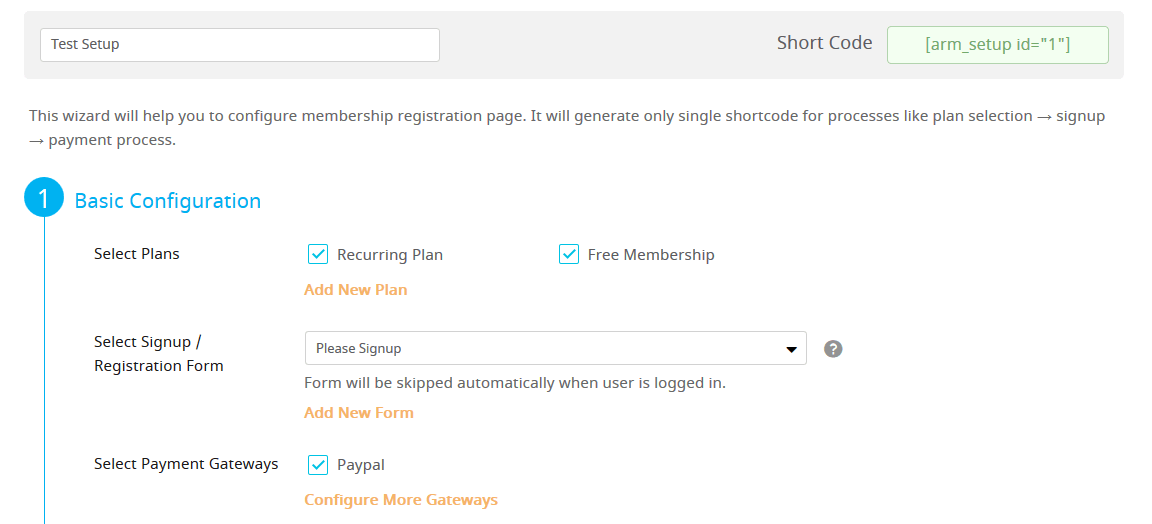Open the Add New Form link

(x=359, y=412)
